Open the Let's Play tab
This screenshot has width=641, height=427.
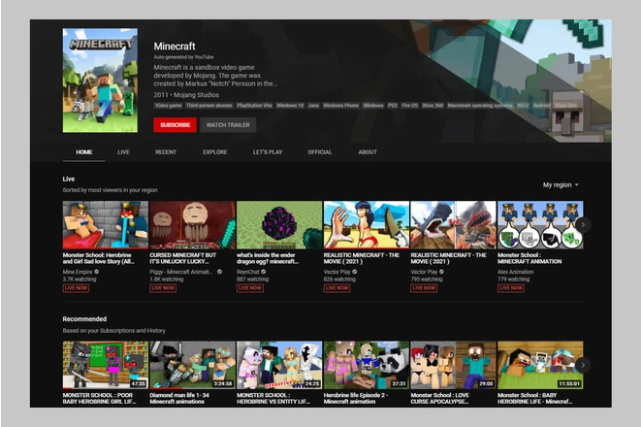click(x=267, y=152)
